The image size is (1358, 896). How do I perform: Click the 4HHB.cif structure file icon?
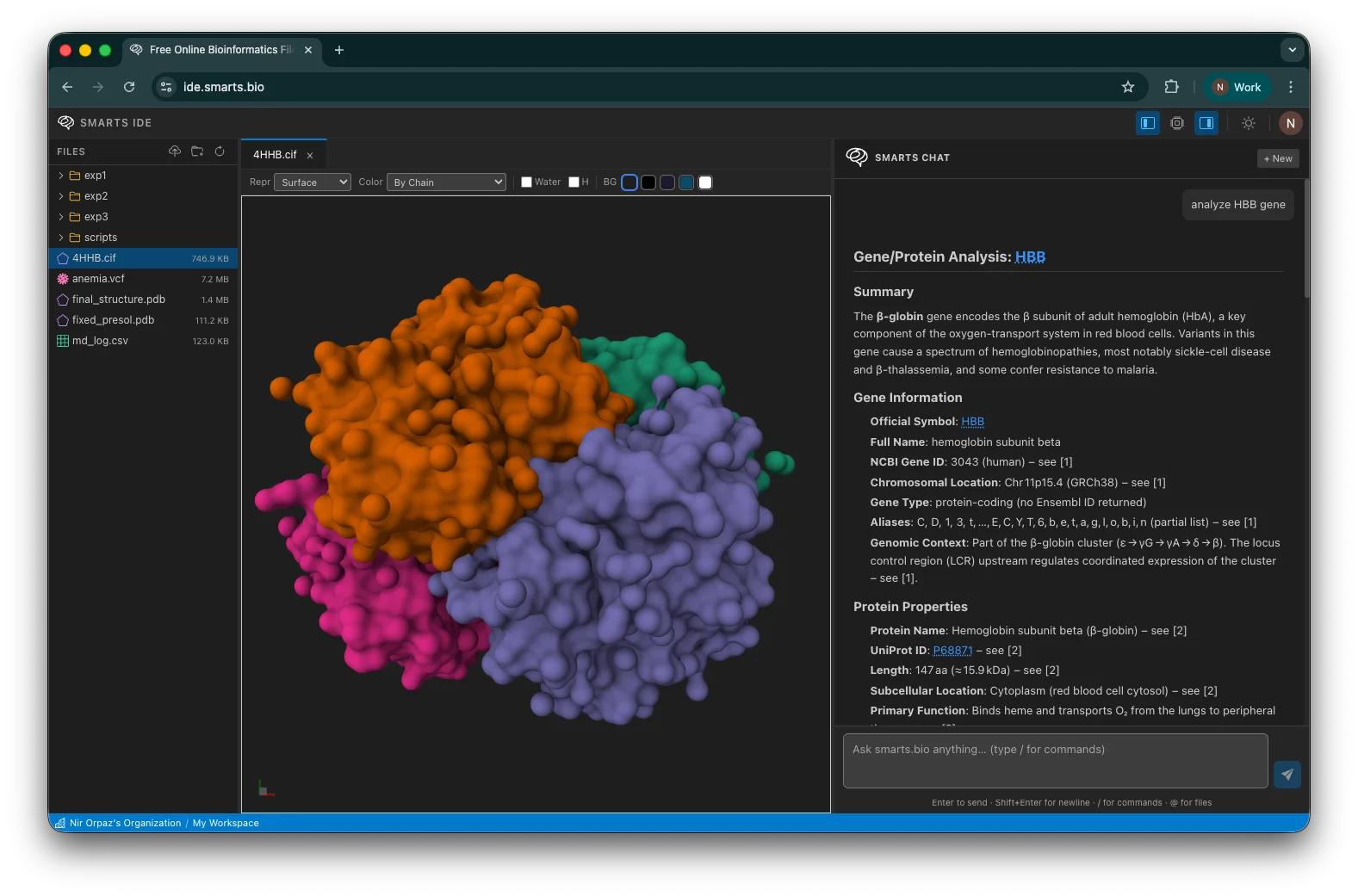coord(63,258)
